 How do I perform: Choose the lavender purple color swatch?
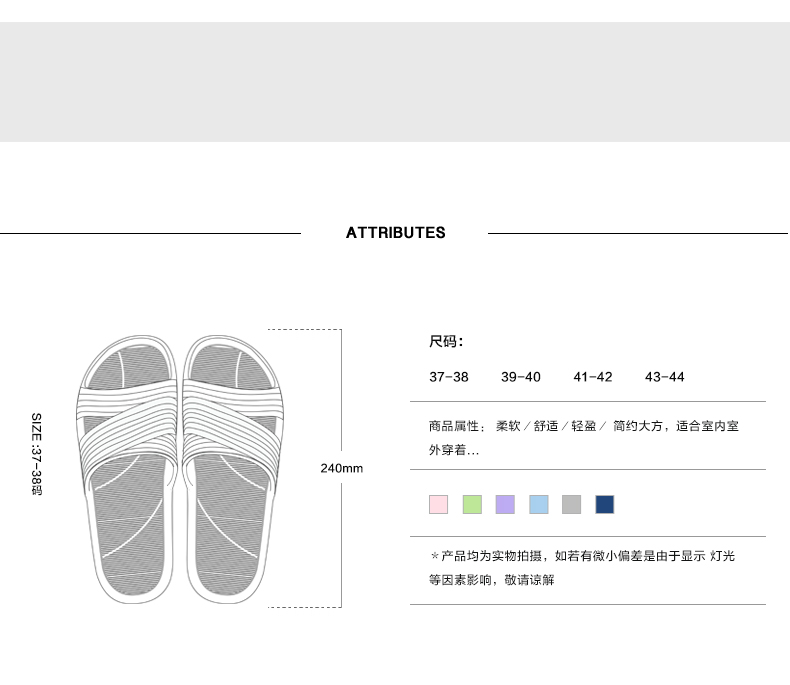(x=505, y=504)
